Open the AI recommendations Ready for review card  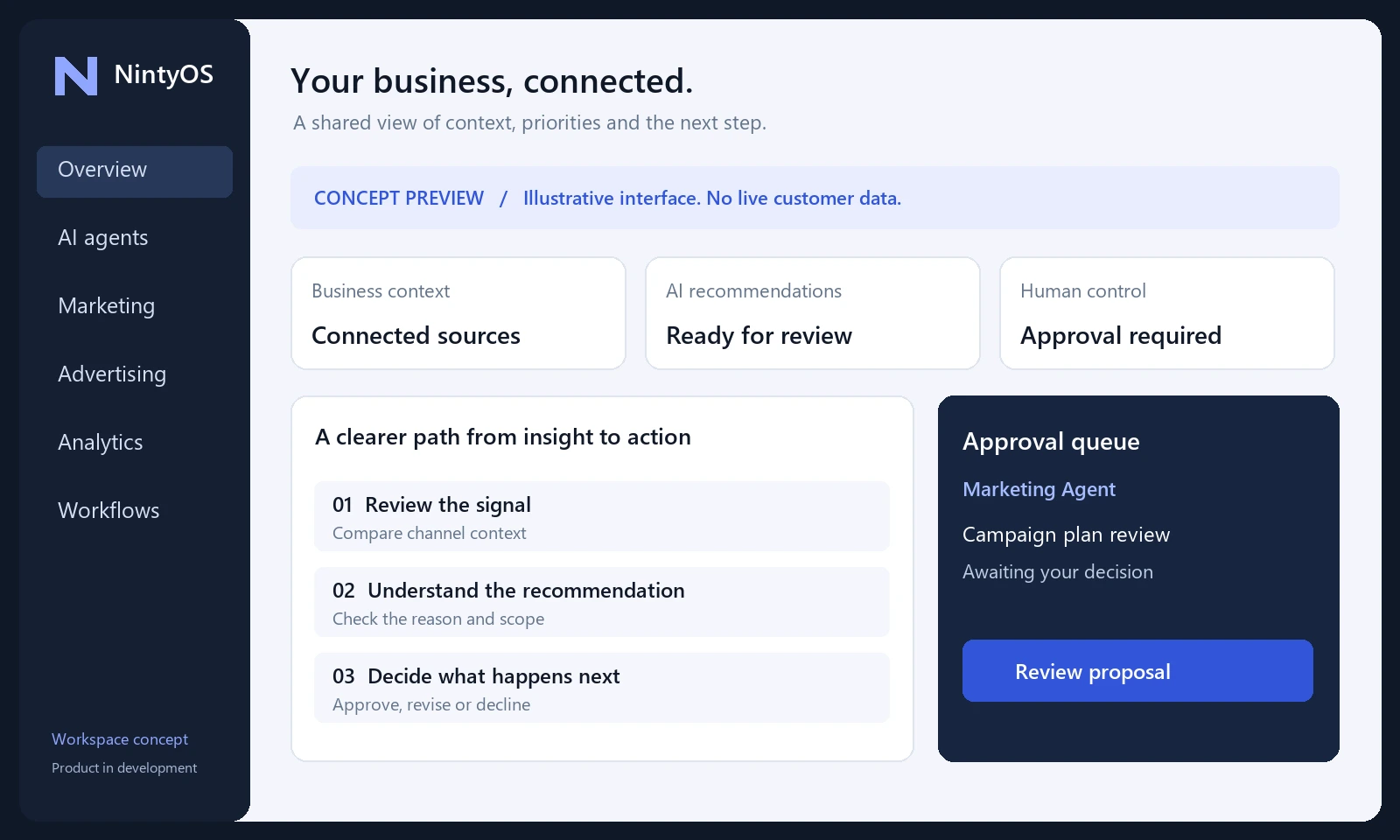pyautogui.click(x=813, y=313)
